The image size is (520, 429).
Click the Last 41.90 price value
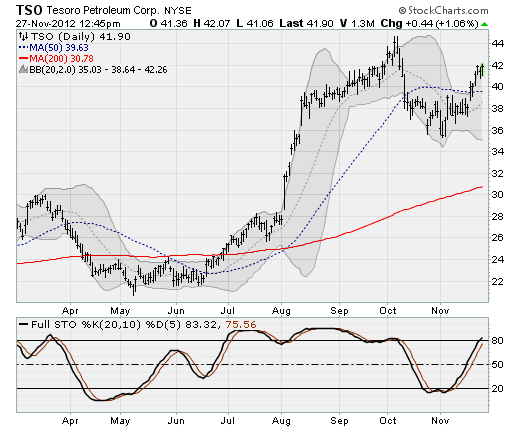[x=306, y=24]
